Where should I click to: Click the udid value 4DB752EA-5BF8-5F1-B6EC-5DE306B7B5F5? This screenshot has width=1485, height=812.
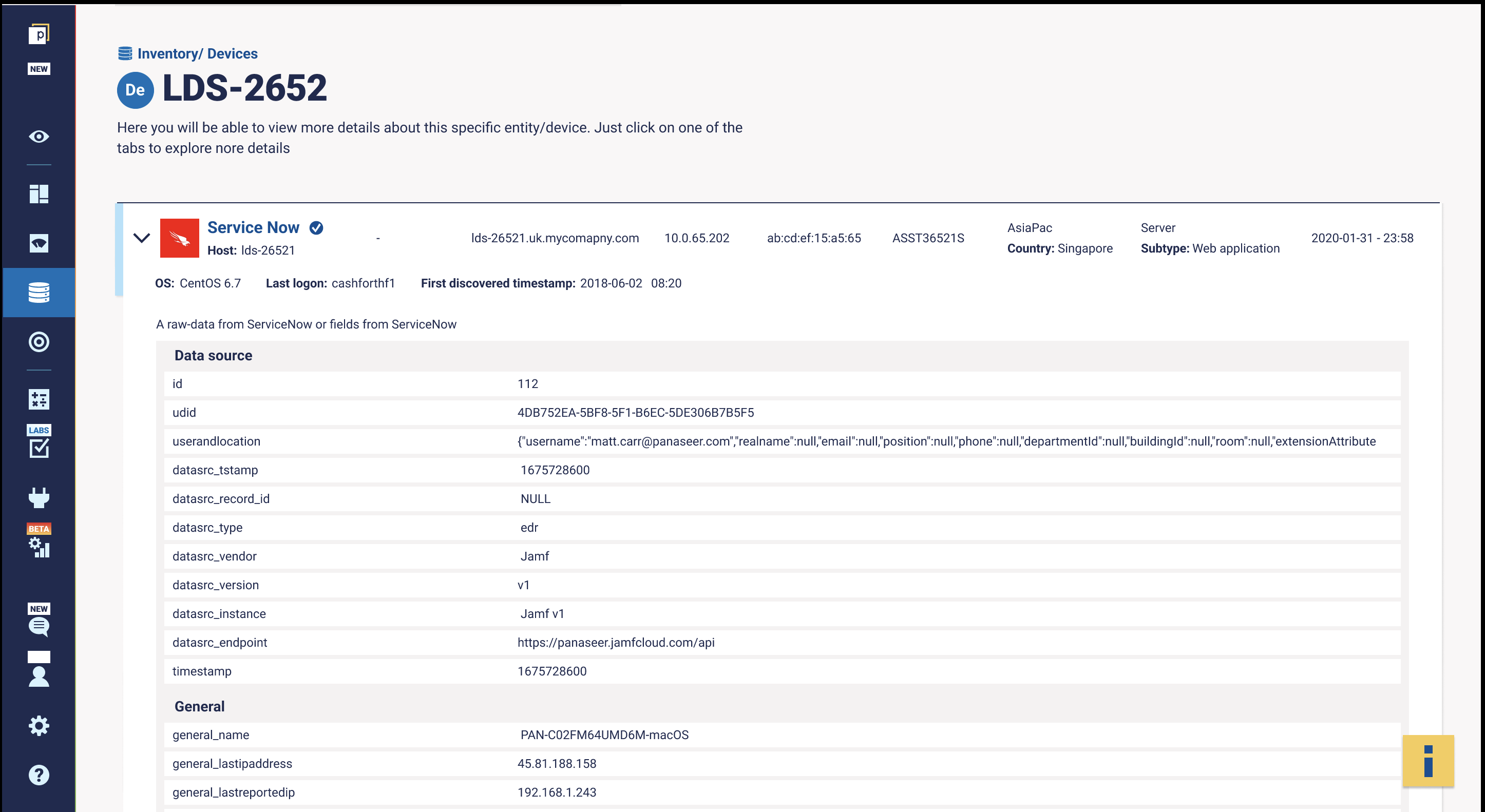(635, 413)
